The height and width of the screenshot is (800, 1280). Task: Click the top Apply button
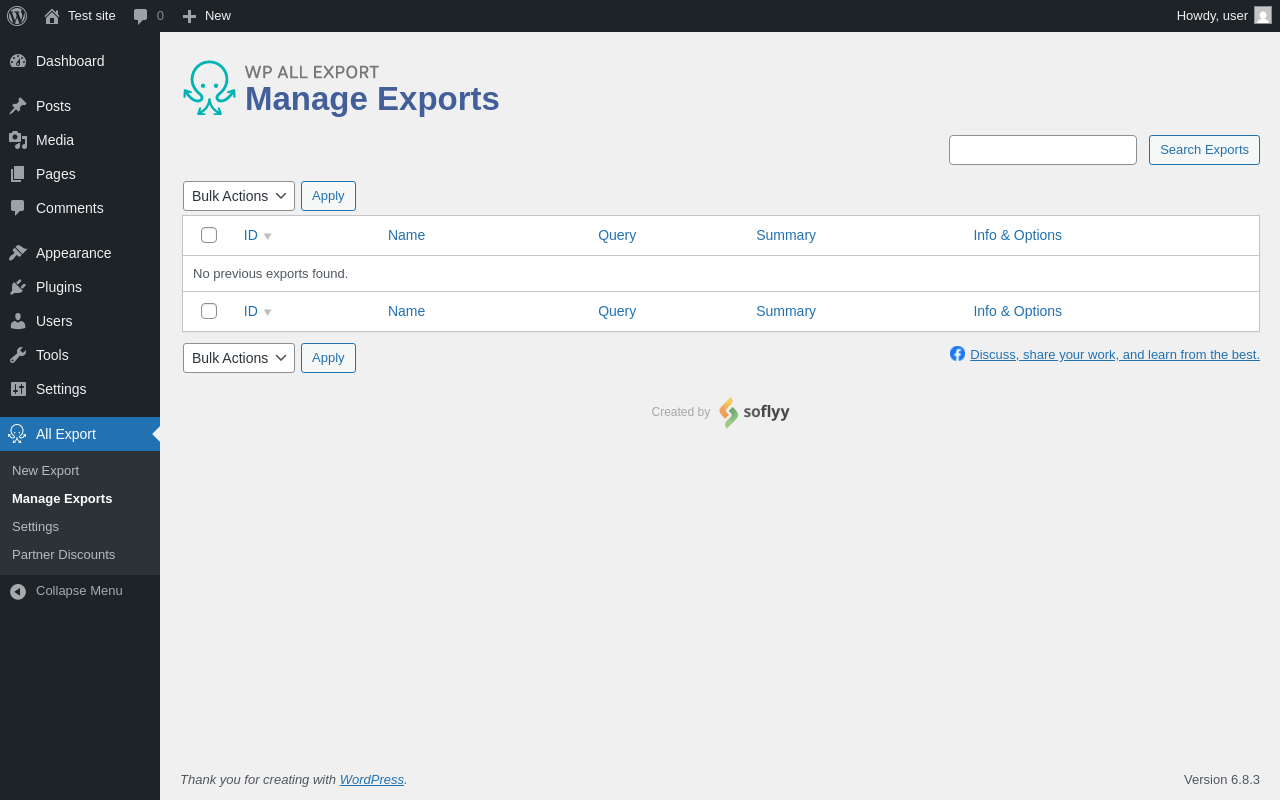coord(328,196)
